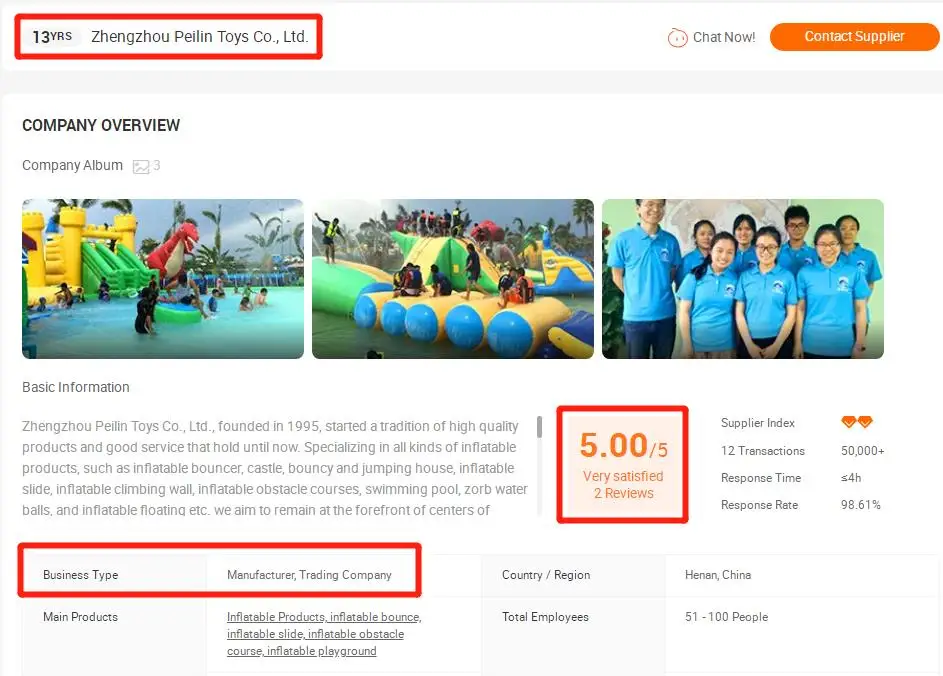
Task: Click the Main Products label
Action: [81, 616]
